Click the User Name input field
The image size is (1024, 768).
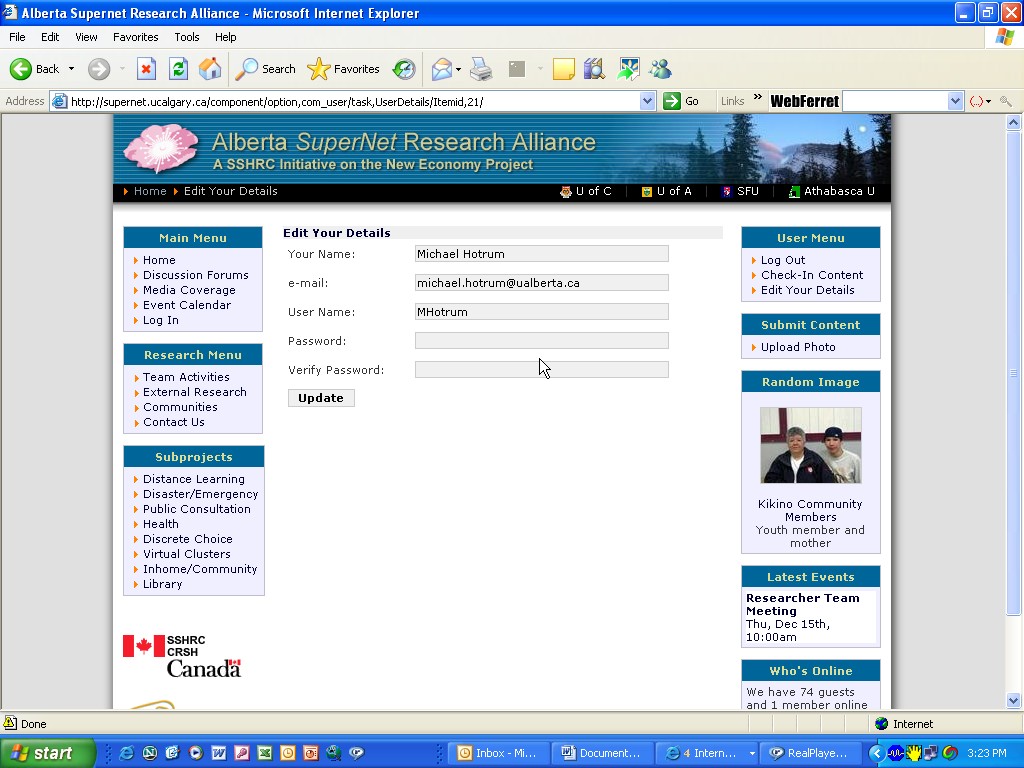coord(541,312)
